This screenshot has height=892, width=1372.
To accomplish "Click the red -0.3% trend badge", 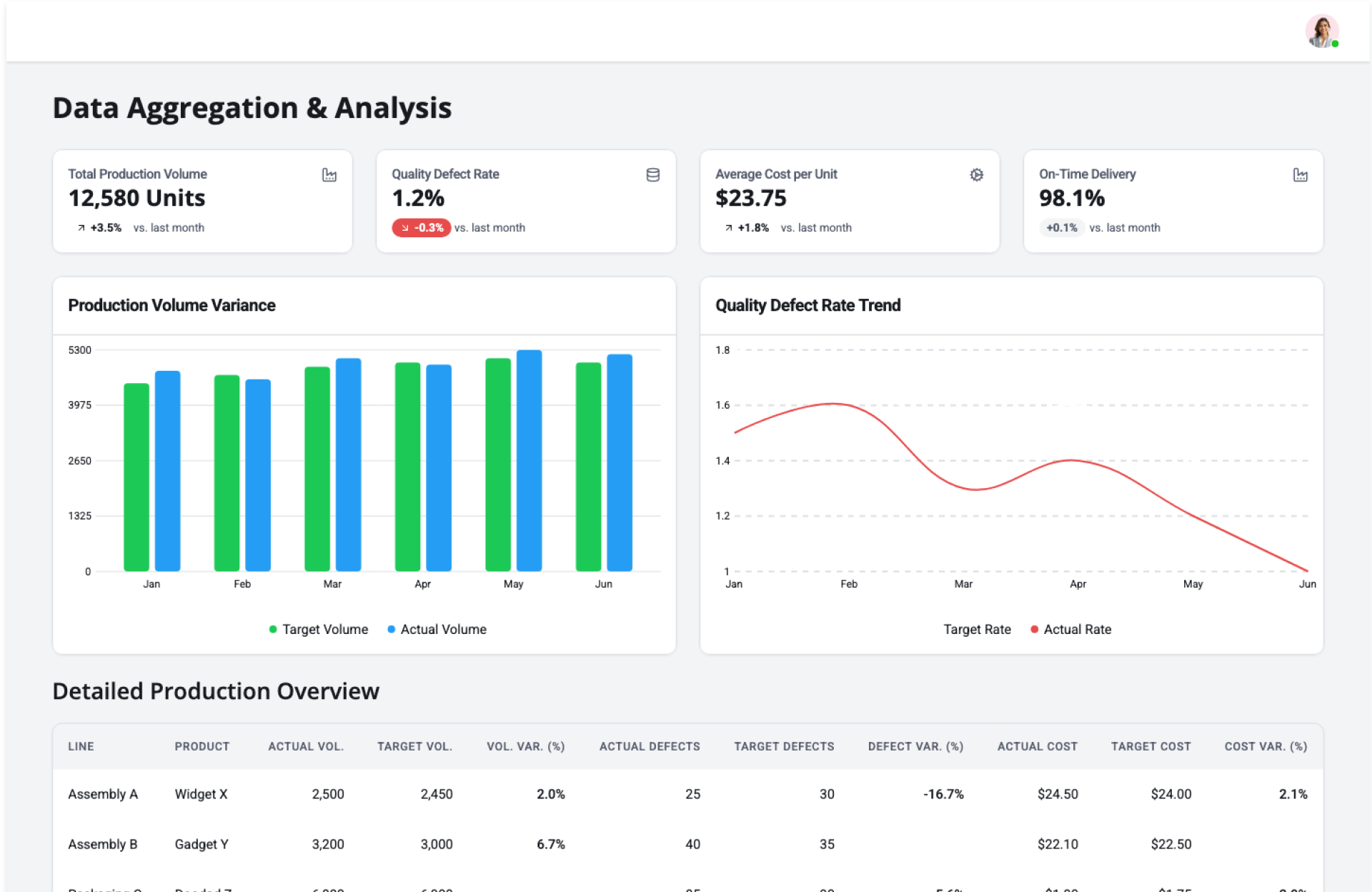I will (x=421, y=228).
